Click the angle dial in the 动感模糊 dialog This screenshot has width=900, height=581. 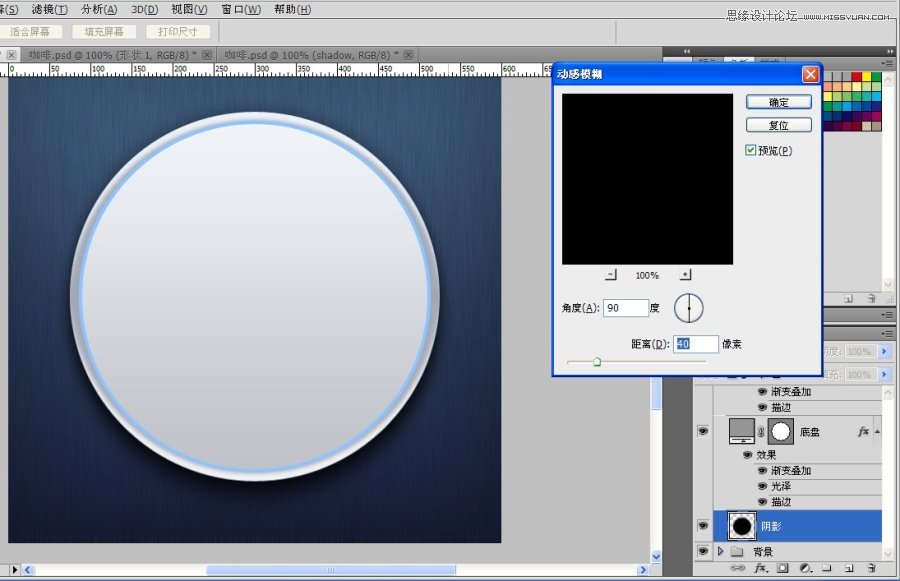click(688, 308)
